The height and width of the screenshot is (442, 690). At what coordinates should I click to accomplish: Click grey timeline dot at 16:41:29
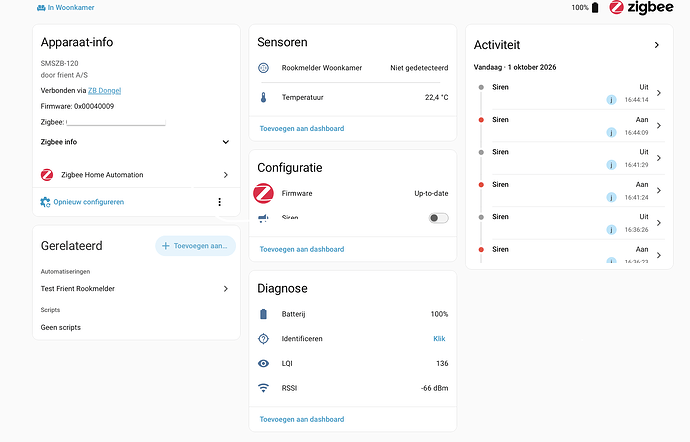coord(481,152)
